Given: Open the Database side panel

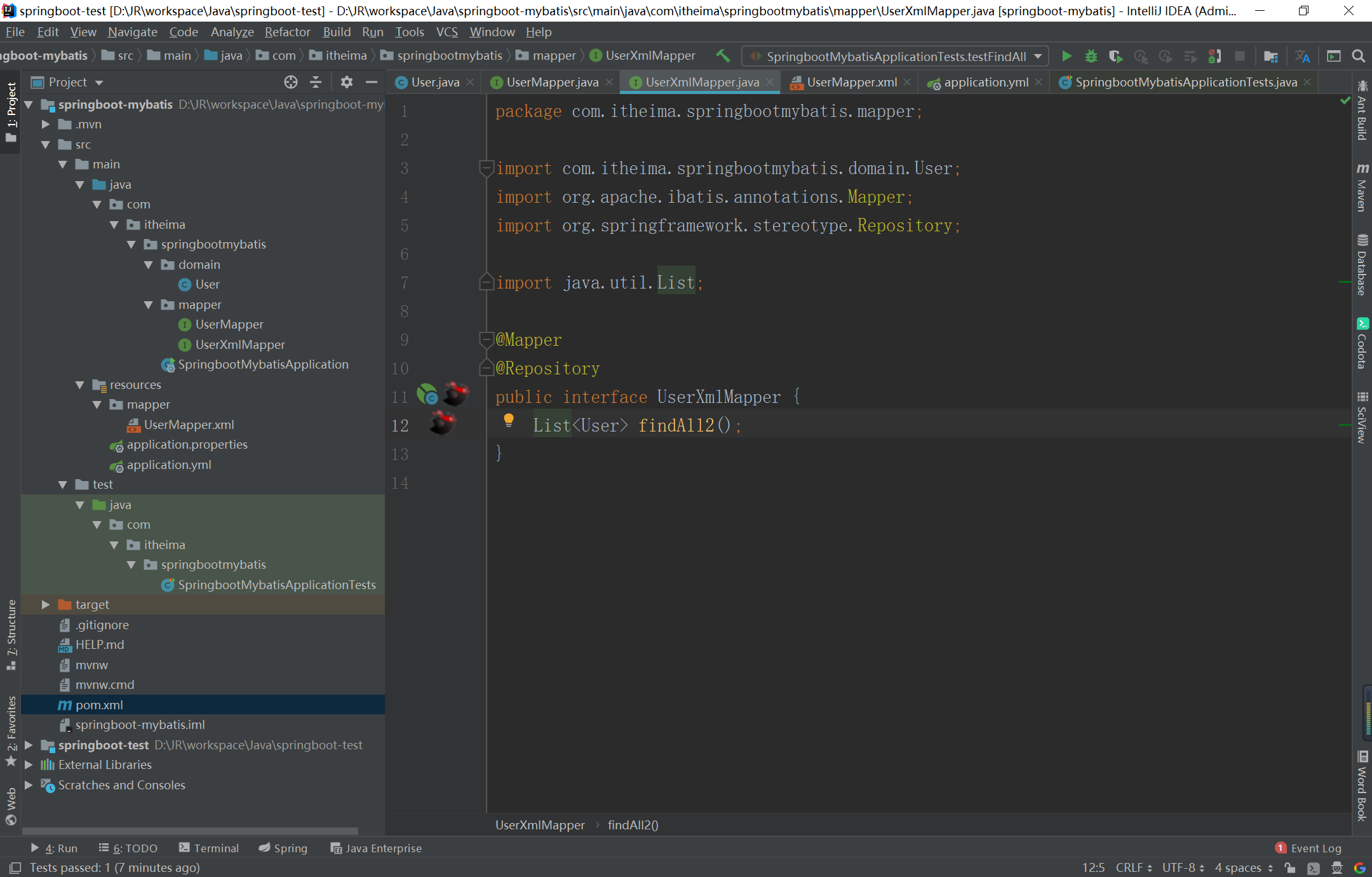Looking at the screenshot, I should 1362,265.
